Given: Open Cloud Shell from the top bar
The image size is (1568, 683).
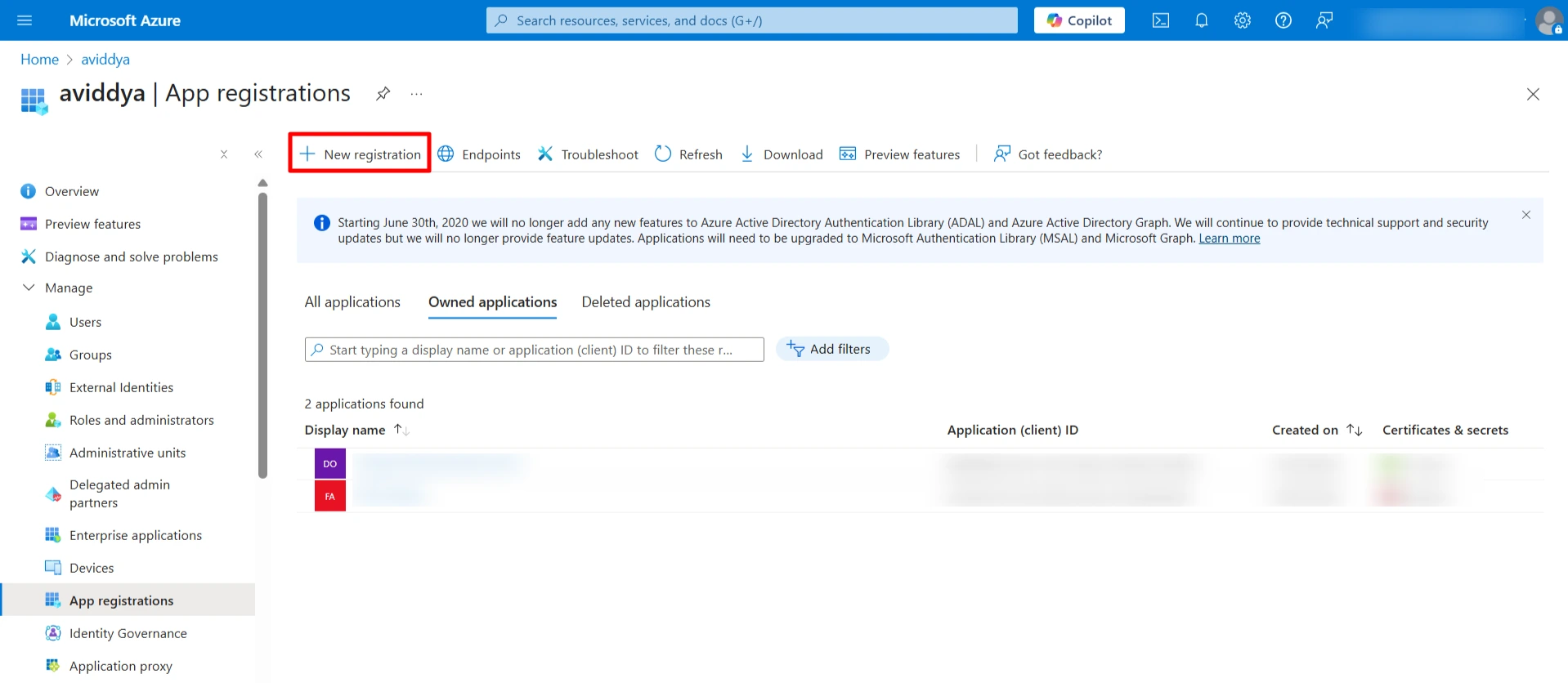Looking at the screenshot, I should (x=1161, y=20).
